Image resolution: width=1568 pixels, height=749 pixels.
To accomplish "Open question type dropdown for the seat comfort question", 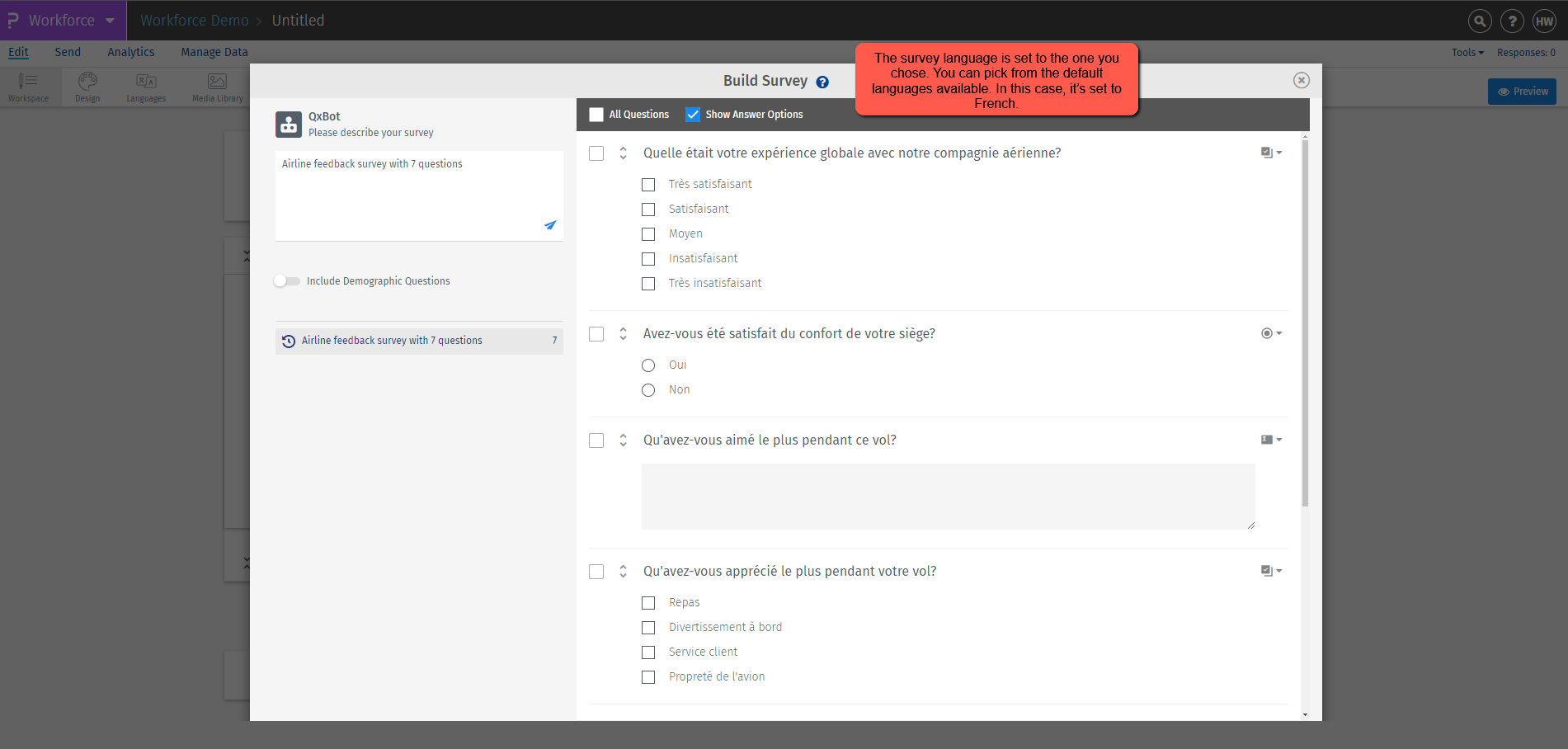I will 1271,333.
